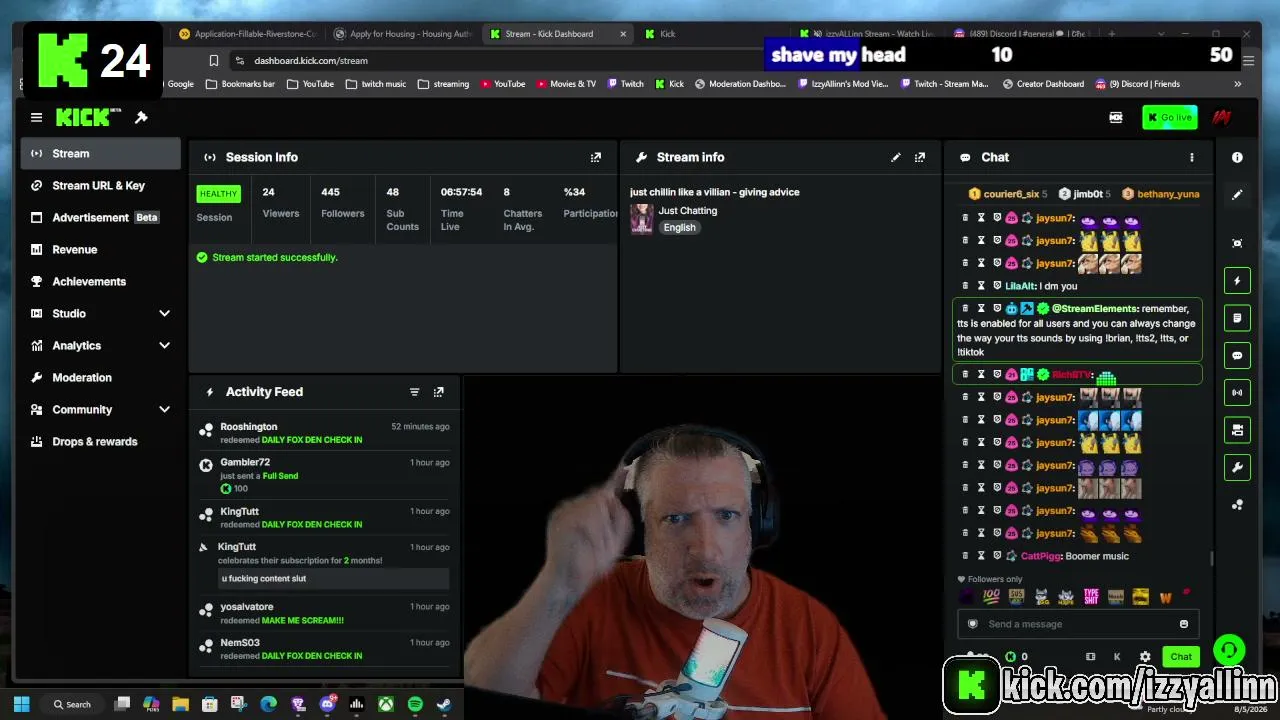
Task: Open the Moderation sidebar item
Action: 100,378
